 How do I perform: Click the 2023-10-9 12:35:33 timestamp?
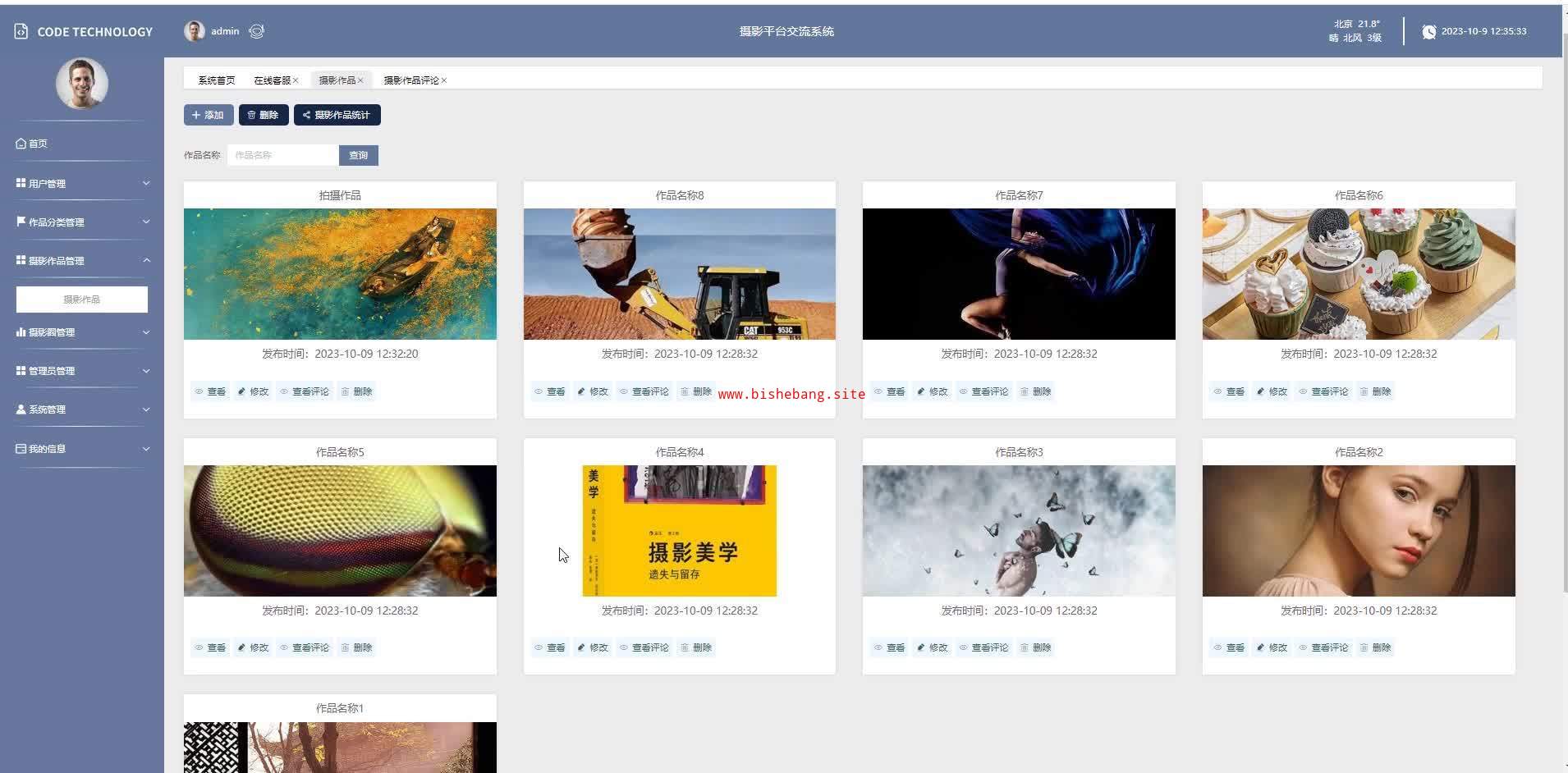point(1483,31)
